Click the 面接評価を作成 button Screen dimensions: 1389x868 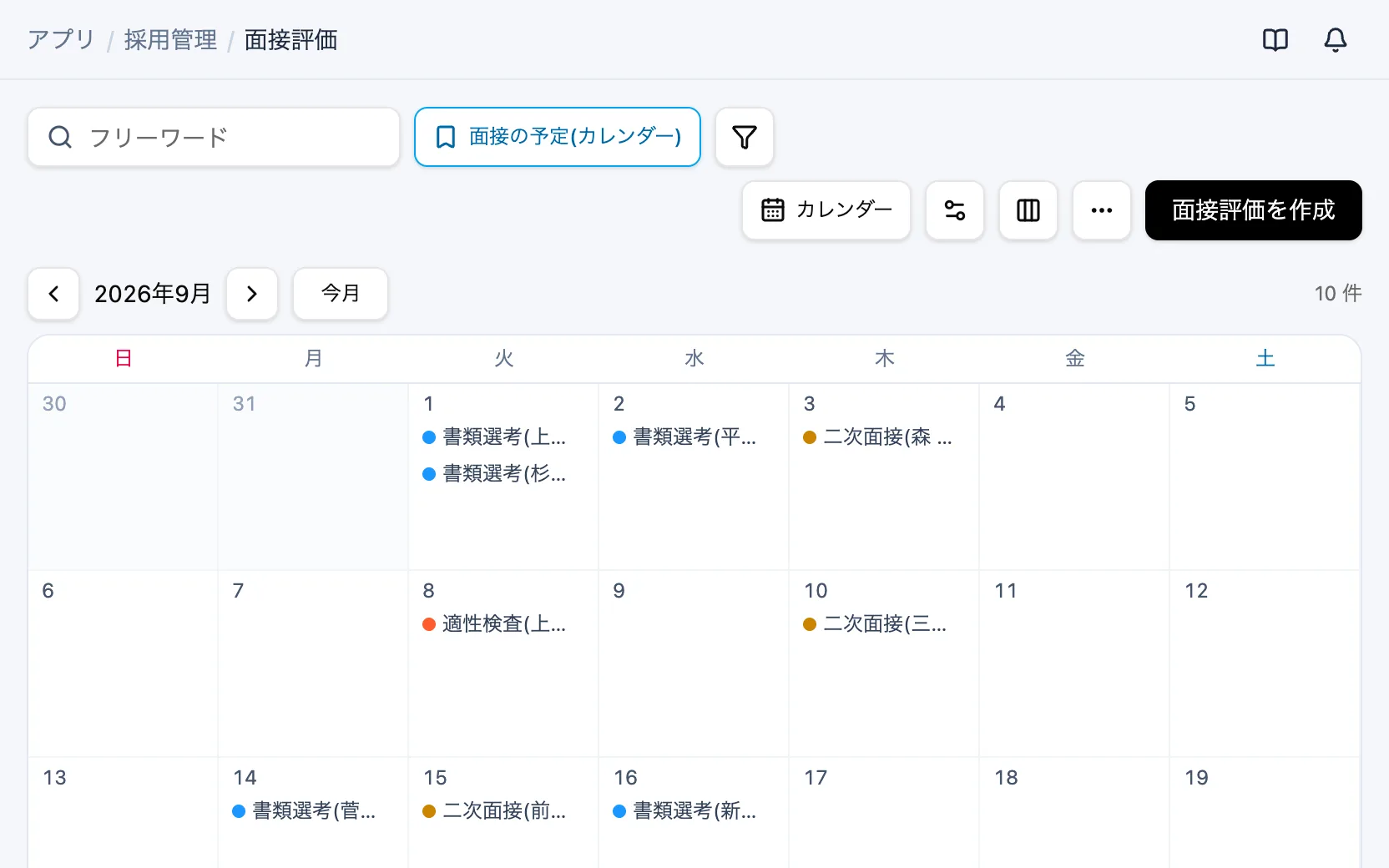[x=1254, y=210]
